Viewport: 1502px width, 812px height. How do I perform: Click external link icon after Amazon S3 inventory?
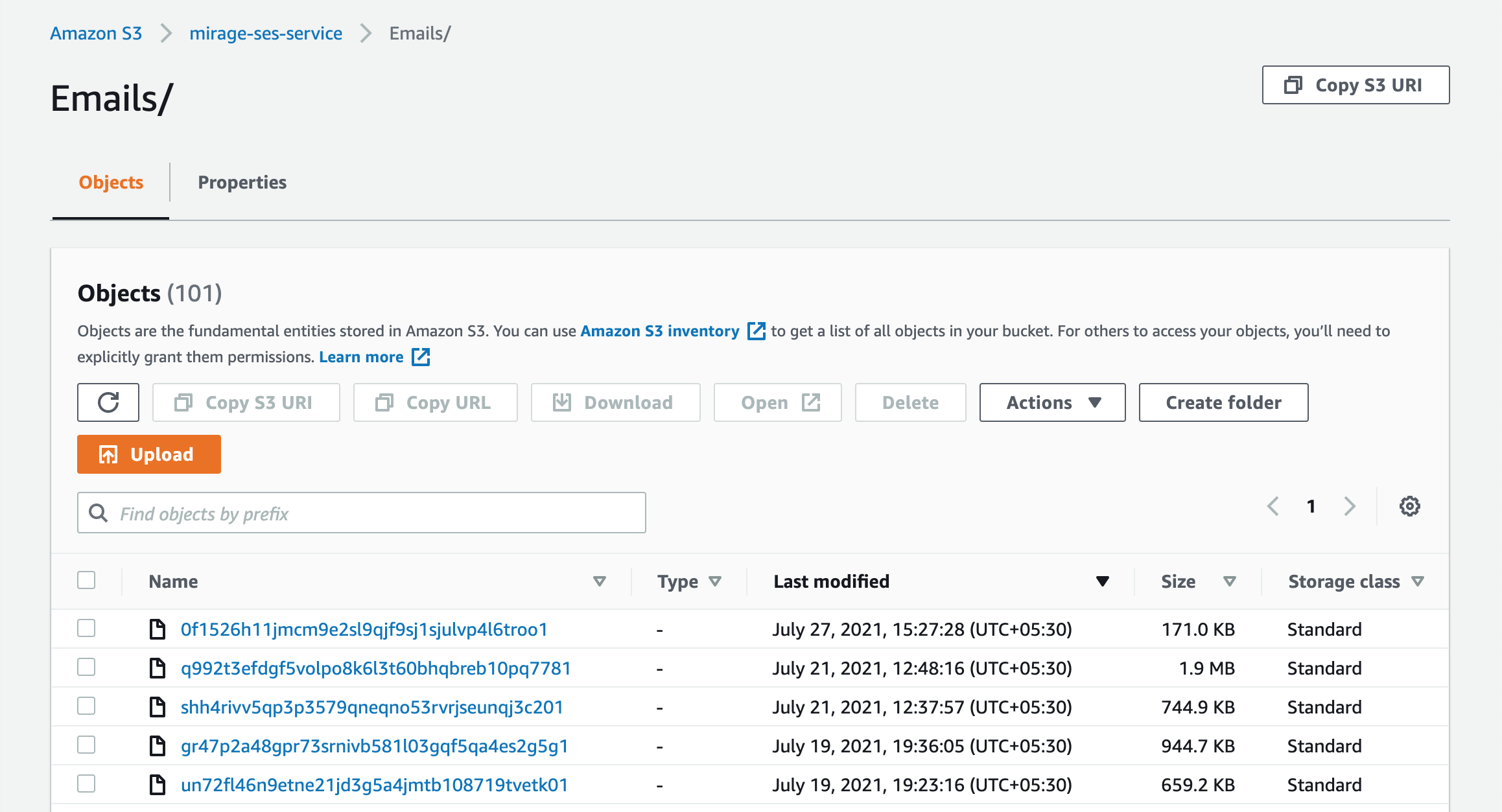point(757,331)
